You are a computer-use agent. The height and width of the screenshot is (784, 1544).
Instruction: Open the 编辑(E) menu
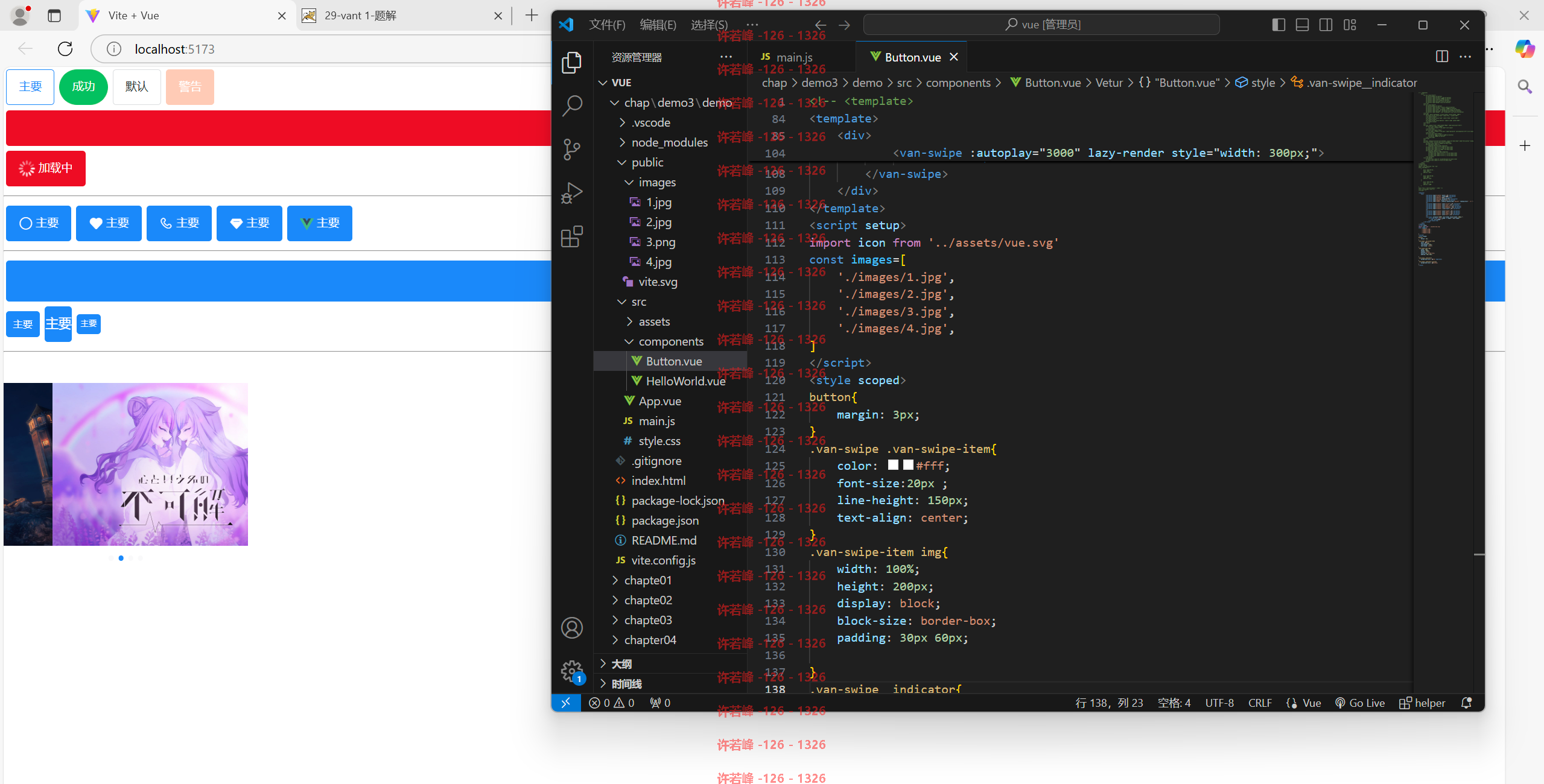[x=658, y=25]
